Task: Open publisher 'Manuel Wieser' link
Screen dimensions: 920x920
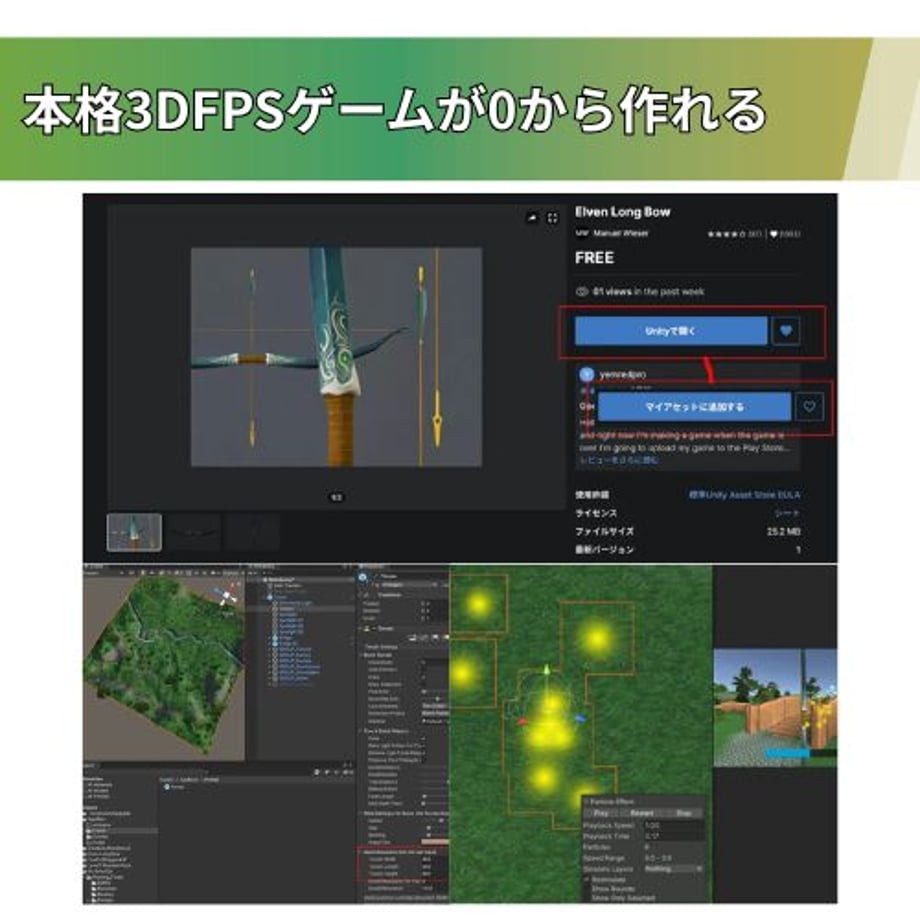Action: coord(621,233)
